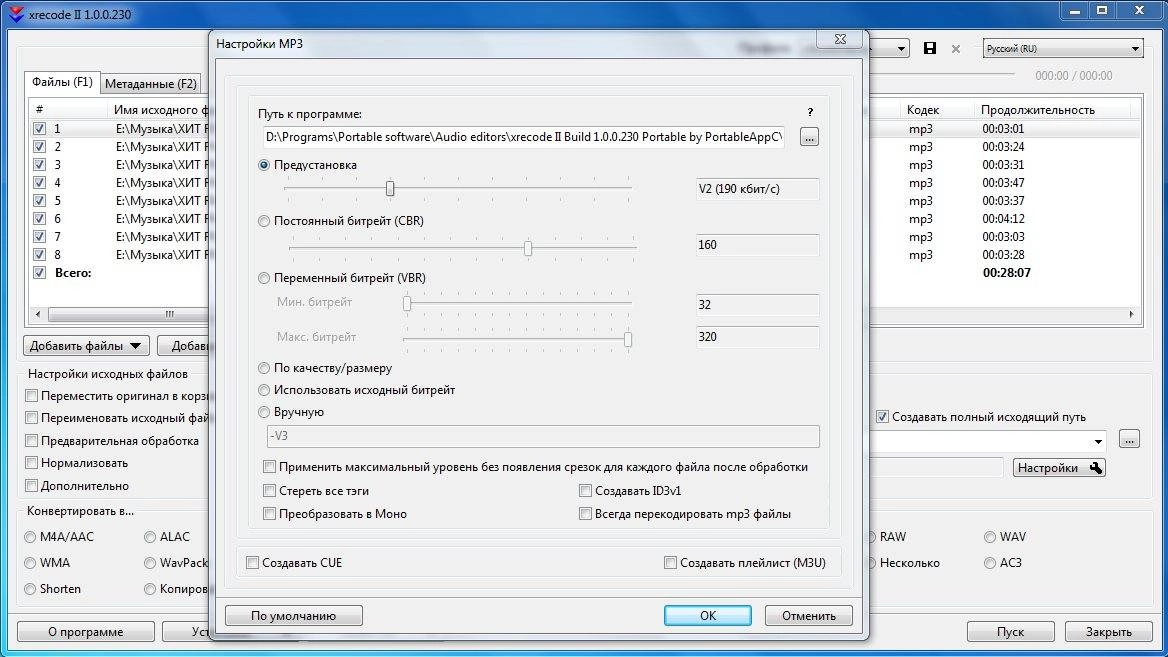
Task: Uncheck file row 1 checkbox
Action: pyautogui.click(x=39, y=129)
